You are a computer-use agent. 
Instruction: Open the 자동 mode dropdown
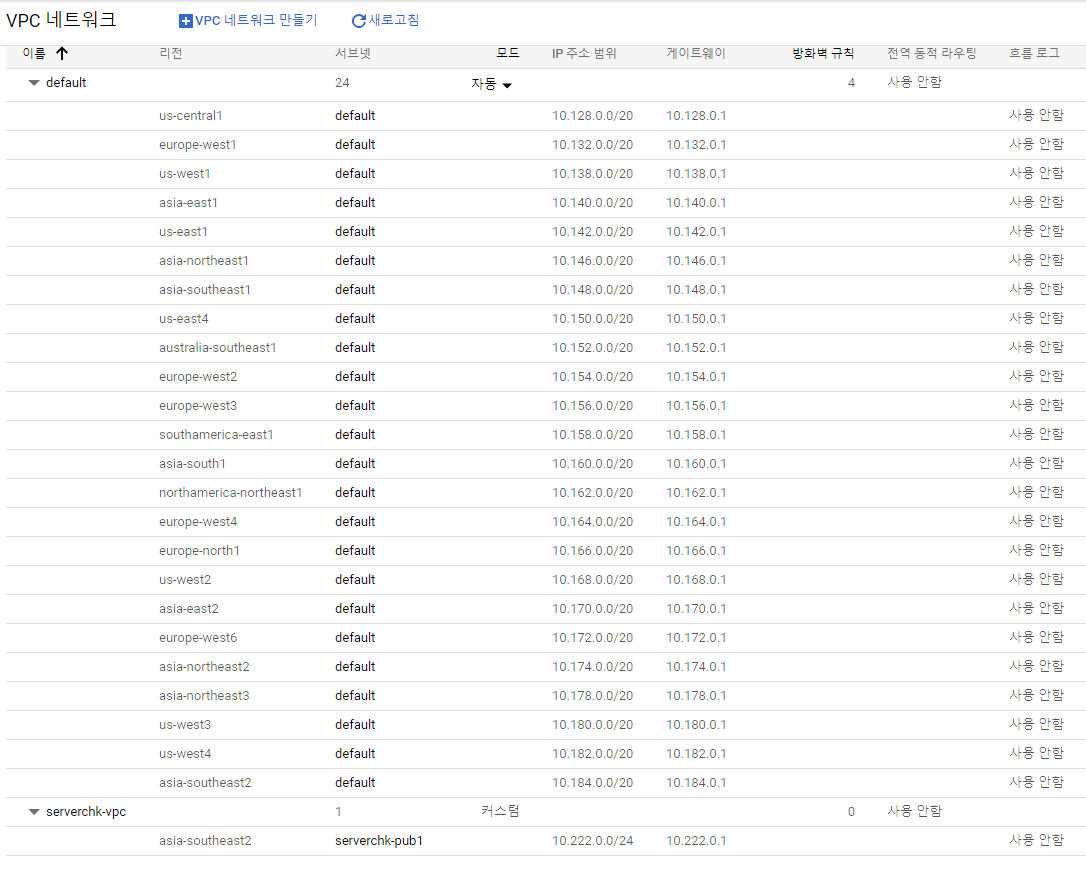click(x=491, y=85)
